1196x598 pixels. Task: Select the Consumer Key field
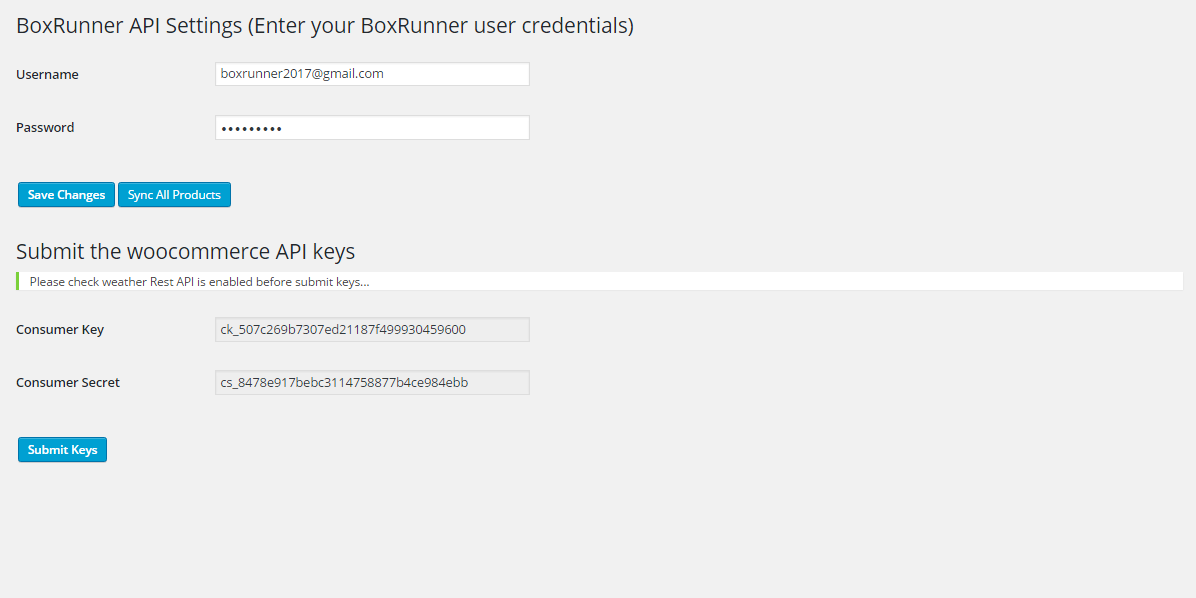pos(372,330)
